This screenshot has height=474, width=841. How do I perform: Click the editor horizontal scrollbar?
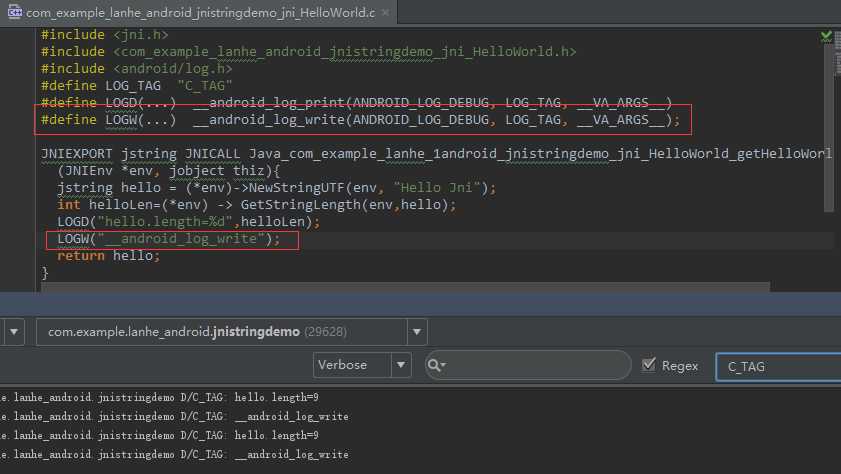pos(405,287)
